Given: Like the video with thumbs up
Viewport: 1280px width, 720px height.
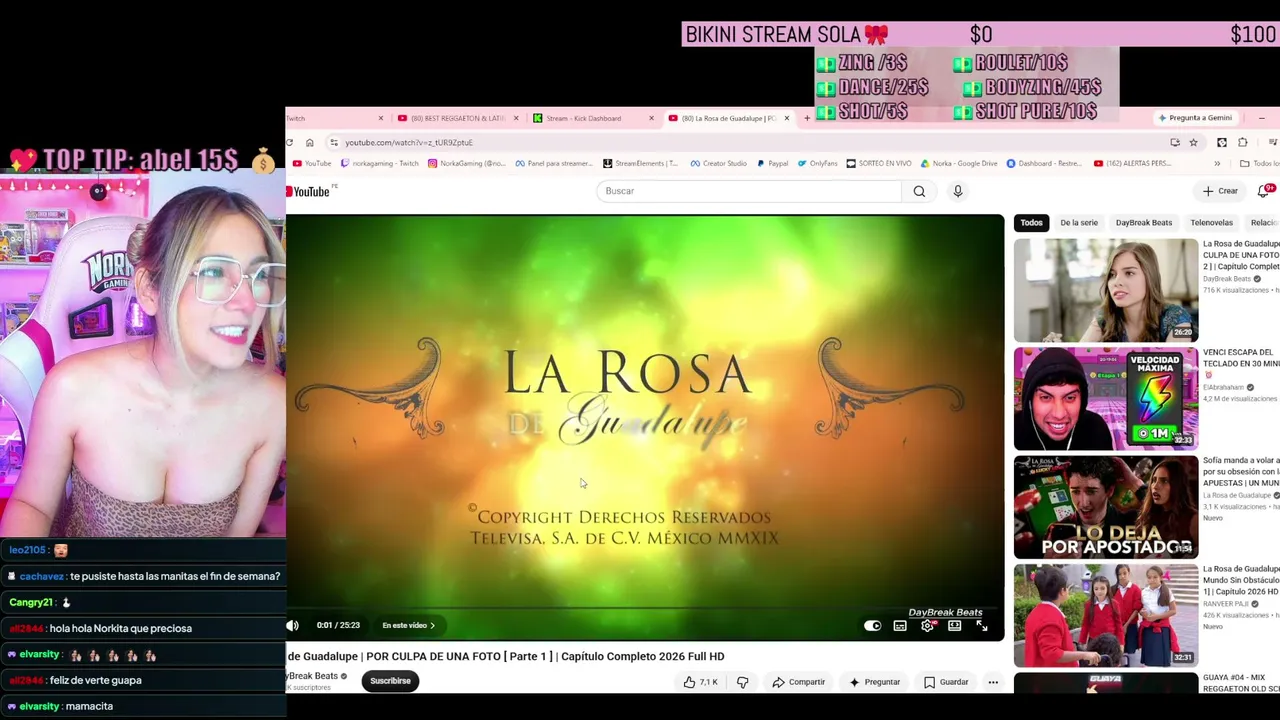Looking at the screenshot, I should coord(701,682).
